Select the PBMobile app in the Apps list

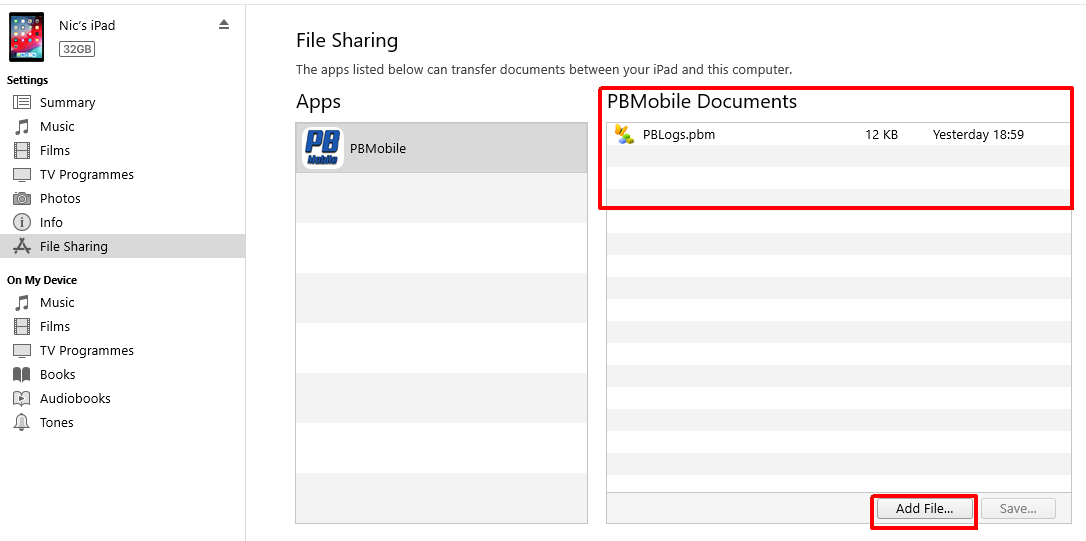pyautogui.click(x=440, y=148)
